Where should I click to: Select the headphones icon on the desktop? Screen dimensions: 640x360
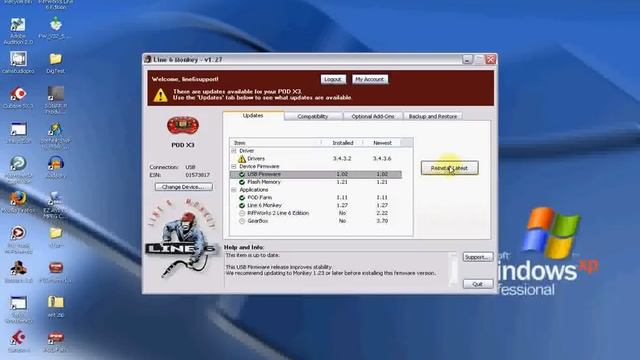(56, 163)
